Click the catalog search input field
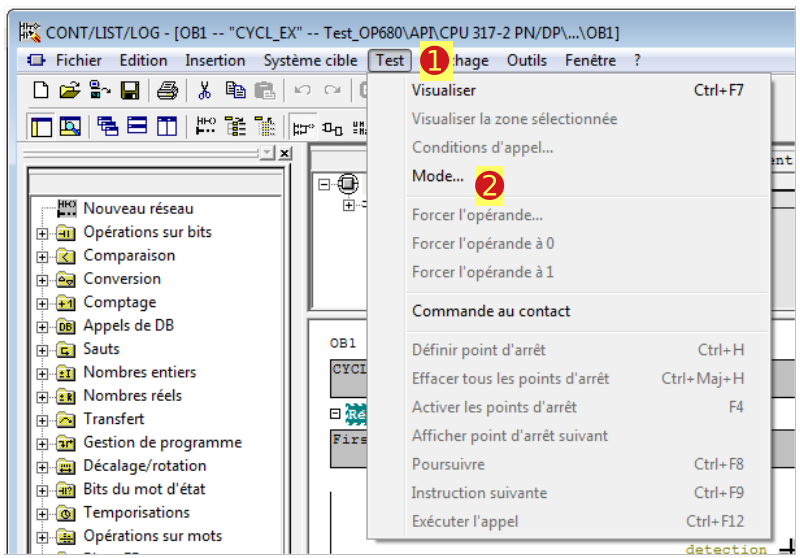Viewport: 800px width, 558px height. (x=155, y=184)
